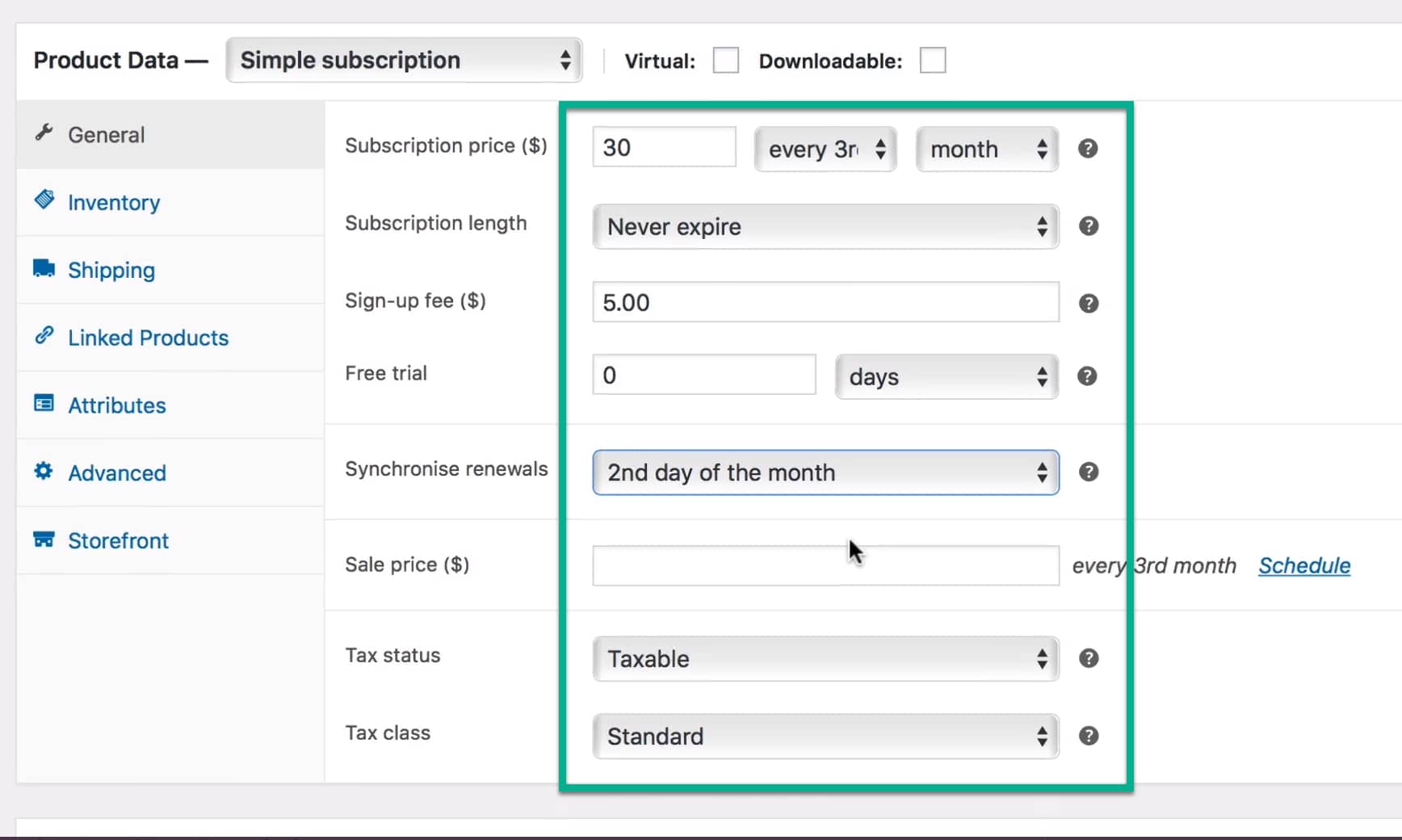Open the Linked Products tab
Image resolution: width=1402 pixels, height=840 pixels.
pyautogui.click(x=148, y=338)
